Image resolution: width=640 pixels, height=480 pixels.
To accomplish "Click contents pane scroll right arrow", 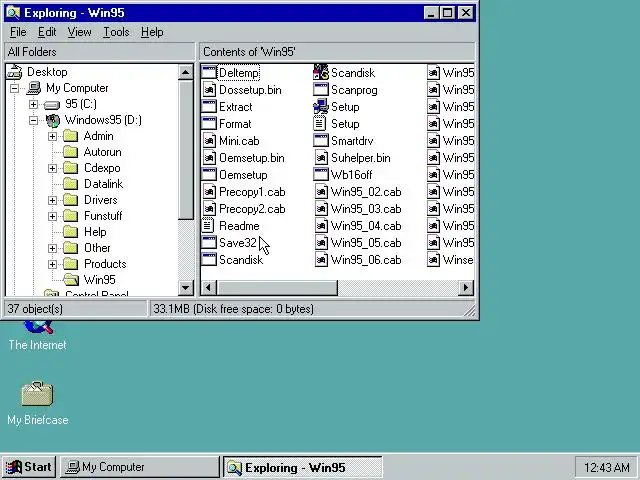I will pyautogui.click(x=466, y=288).
